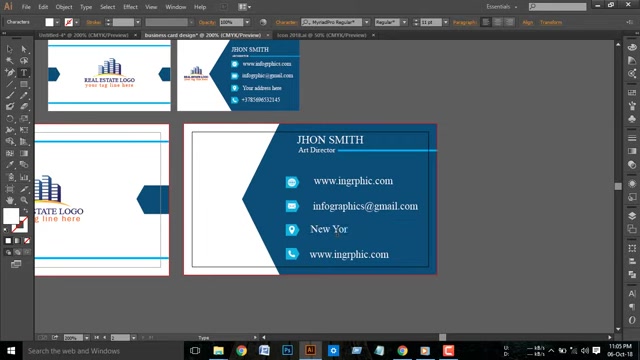Click the white Fill color swatch in toolbox
This screenshot has height=360, width=640.
click(11, 216)
